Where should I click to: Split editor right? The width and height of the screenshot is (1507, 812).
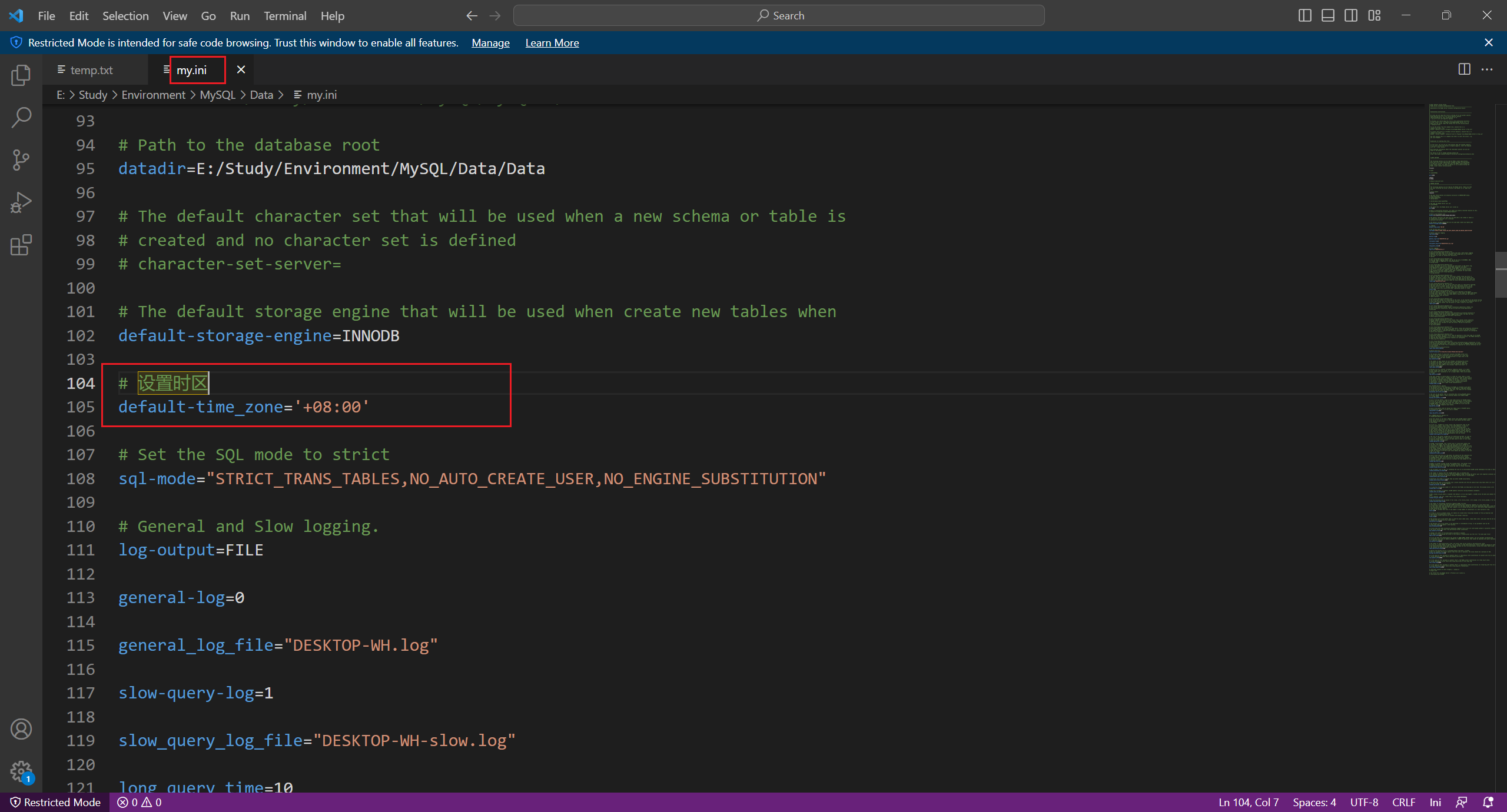(x=1465, y=69)
